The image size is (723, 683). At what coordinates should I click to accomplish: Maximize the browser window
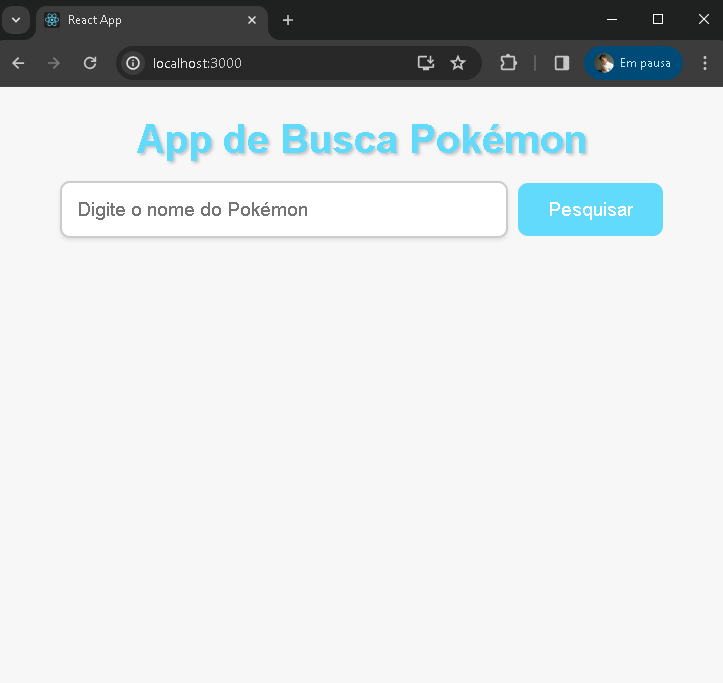coord(658,19)
